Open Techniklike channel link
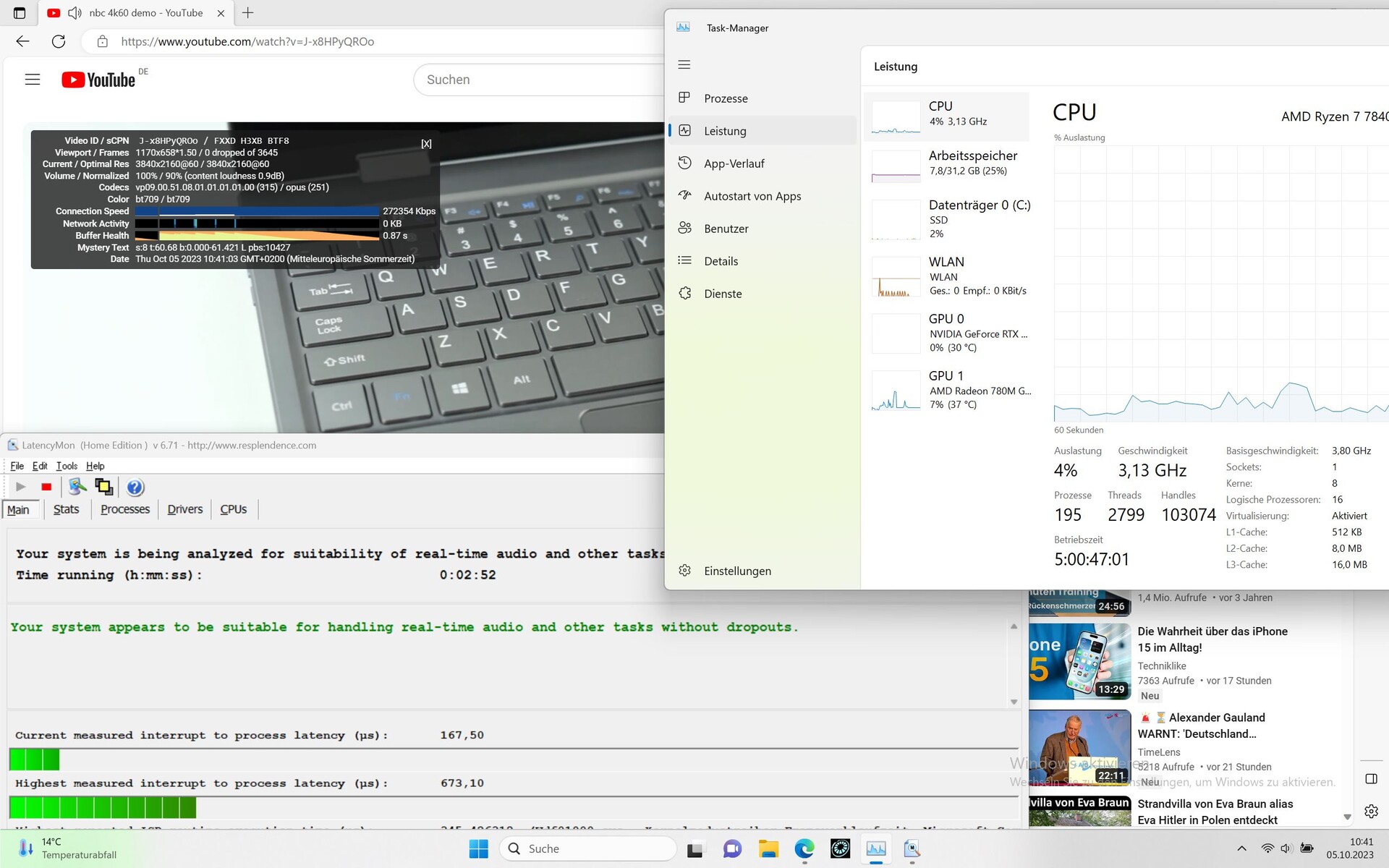 1161,665
